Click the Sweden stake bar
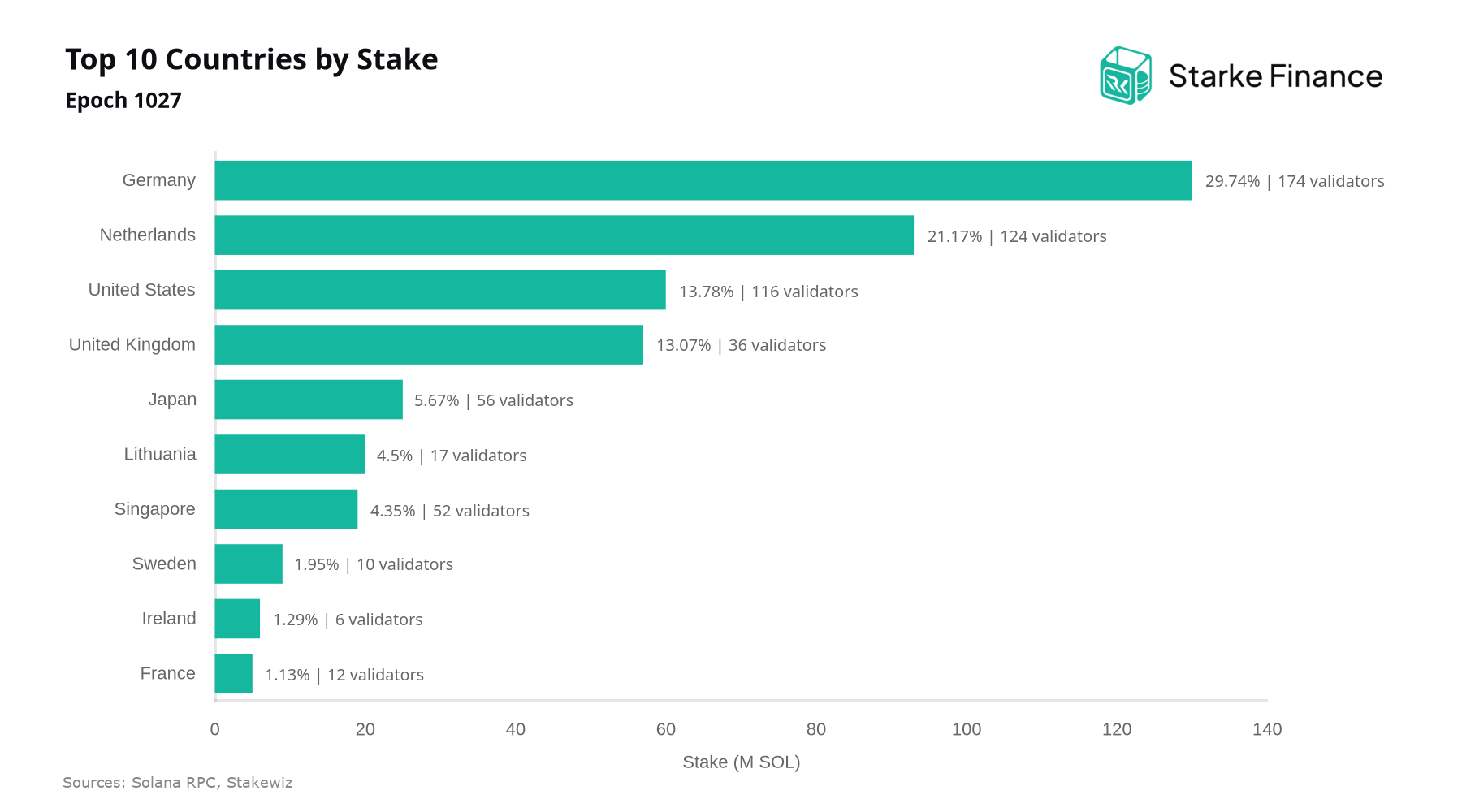Image resolution: width=1462 pixels, height=812 pixels. pos(249,564)
